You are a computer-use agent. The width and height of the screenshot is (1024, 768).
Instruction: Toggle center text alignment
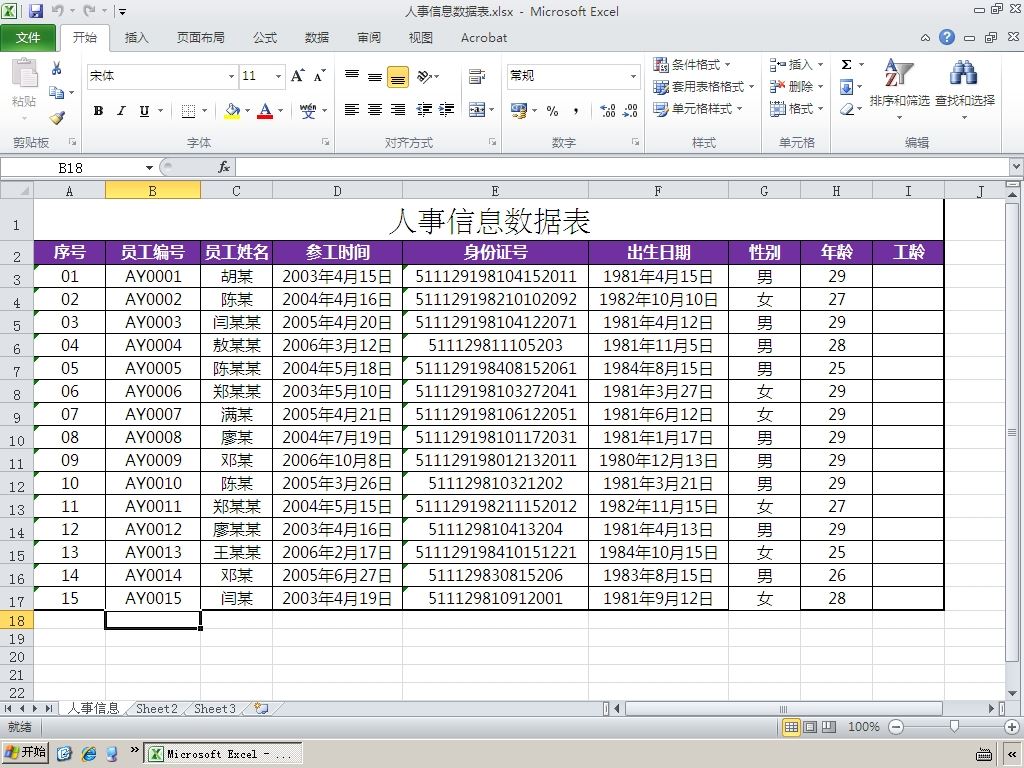click(x=375, y=110)
